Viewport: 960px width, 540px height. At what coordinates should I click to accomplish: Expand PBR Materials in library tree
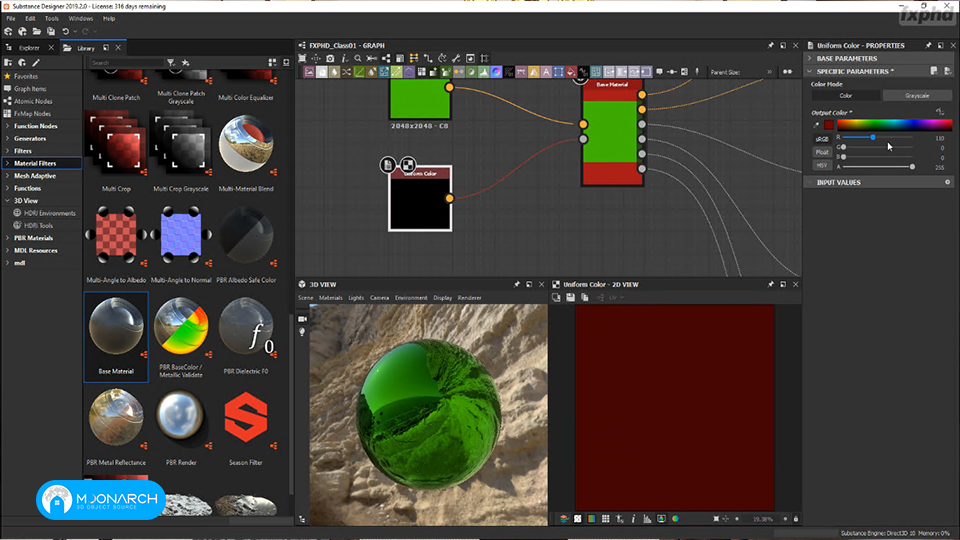(7, 238)
